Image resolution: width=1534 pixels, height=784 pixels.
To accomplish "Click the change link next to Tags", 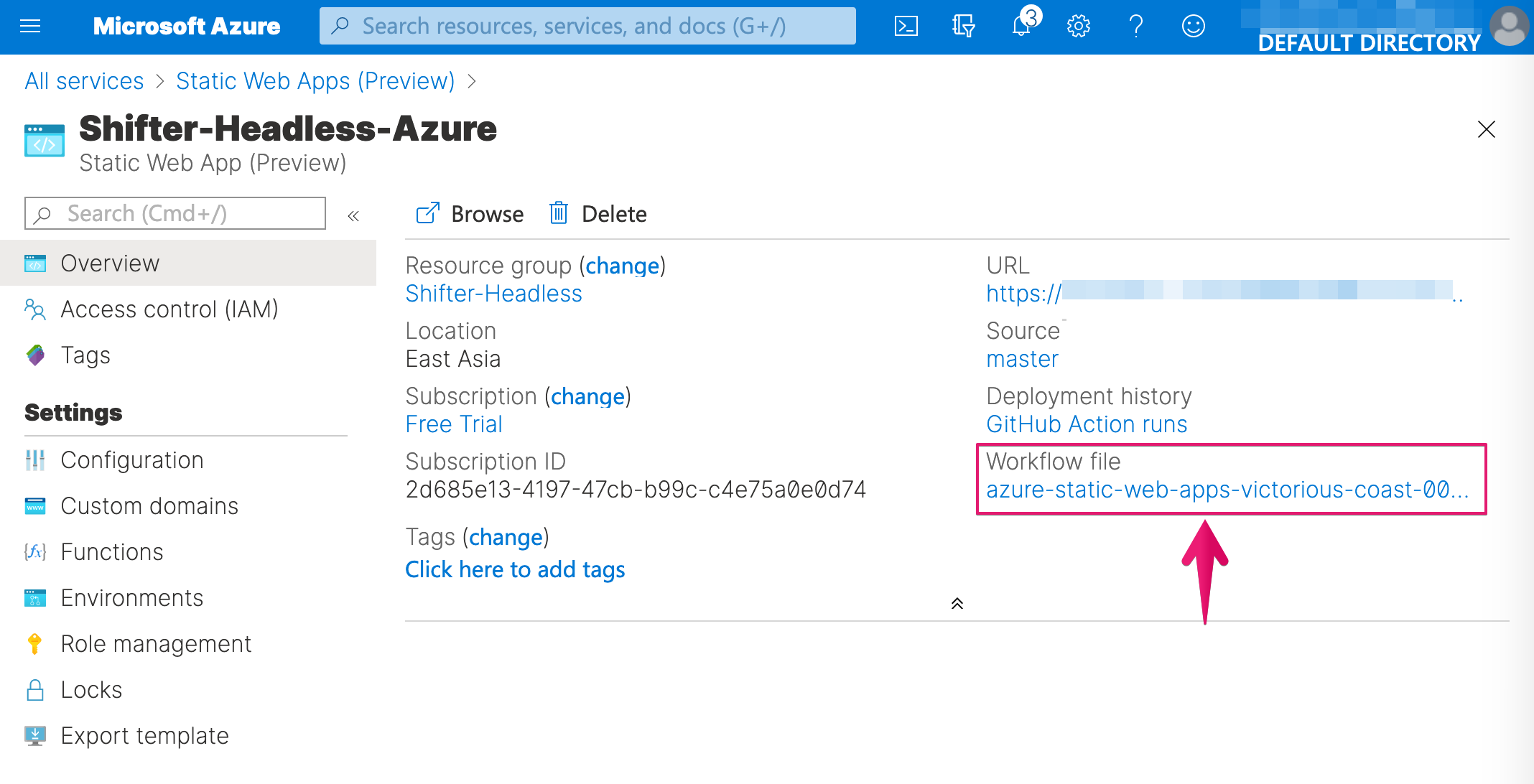I will pos(506,537).
